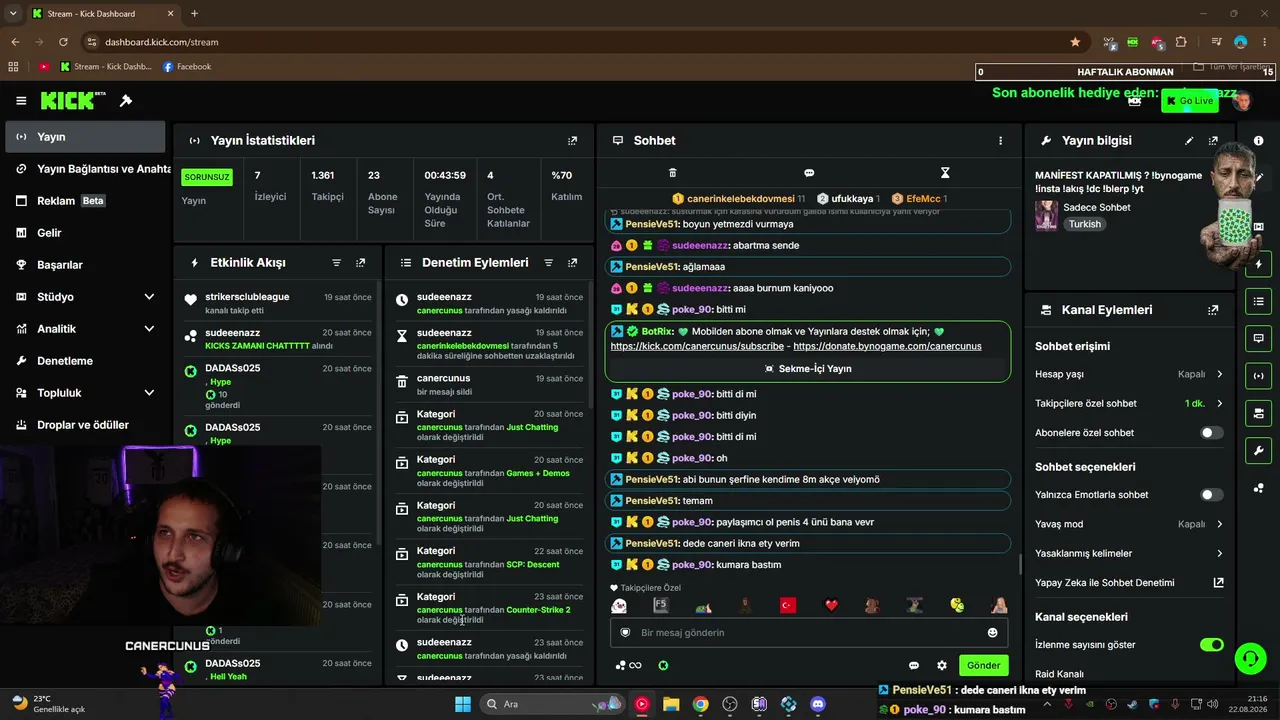This screenshot has height=720, width=1280.
Task: Open Droplar ve ödüller page
Action: tap(85, 425)
